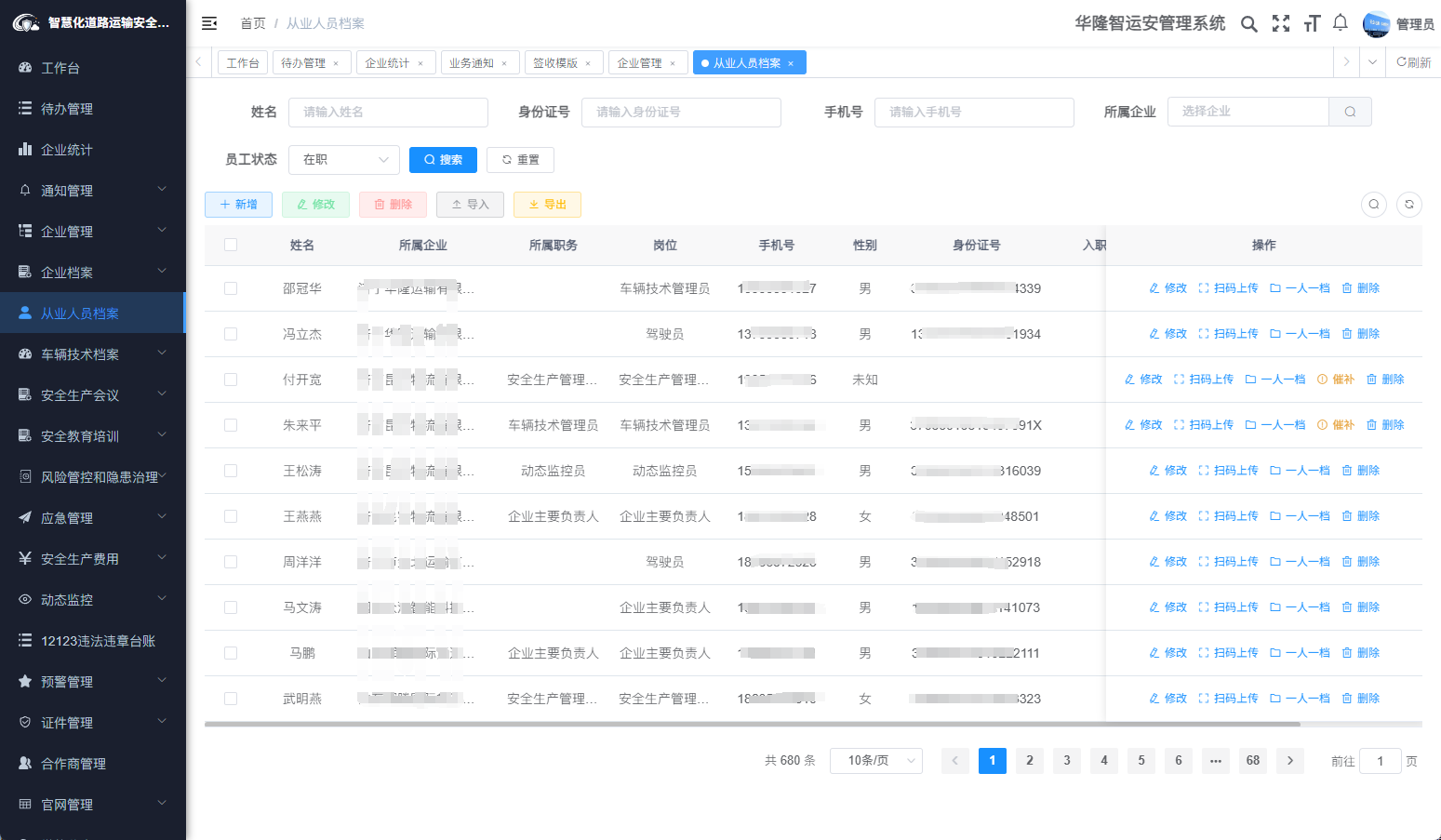Go to 首页 breadcrumb

coord(253,23)
